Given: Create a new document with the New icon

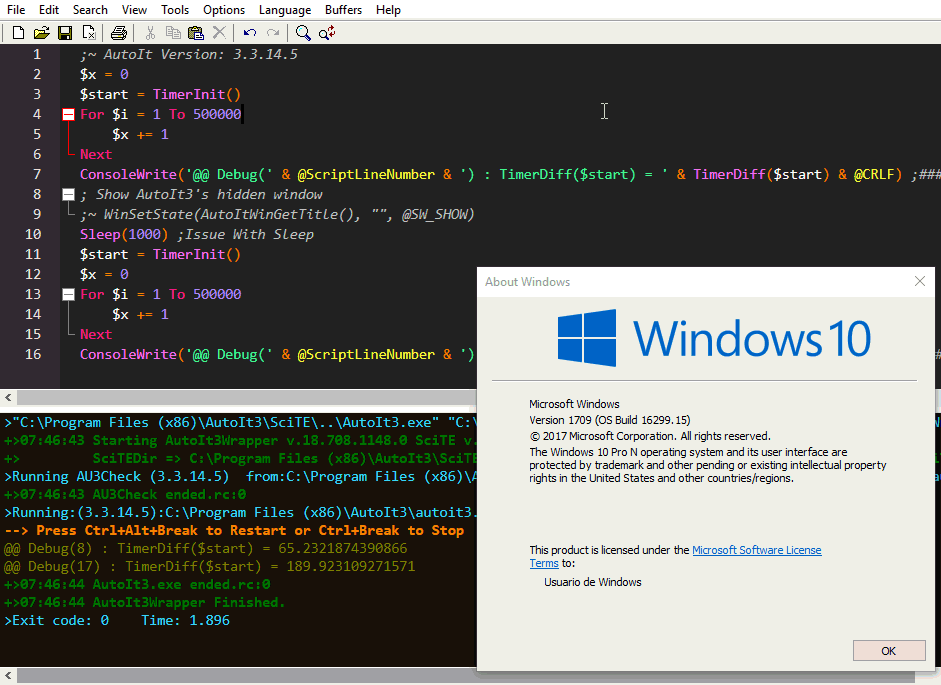Looking at the screenshot, I should coord(18,32).
